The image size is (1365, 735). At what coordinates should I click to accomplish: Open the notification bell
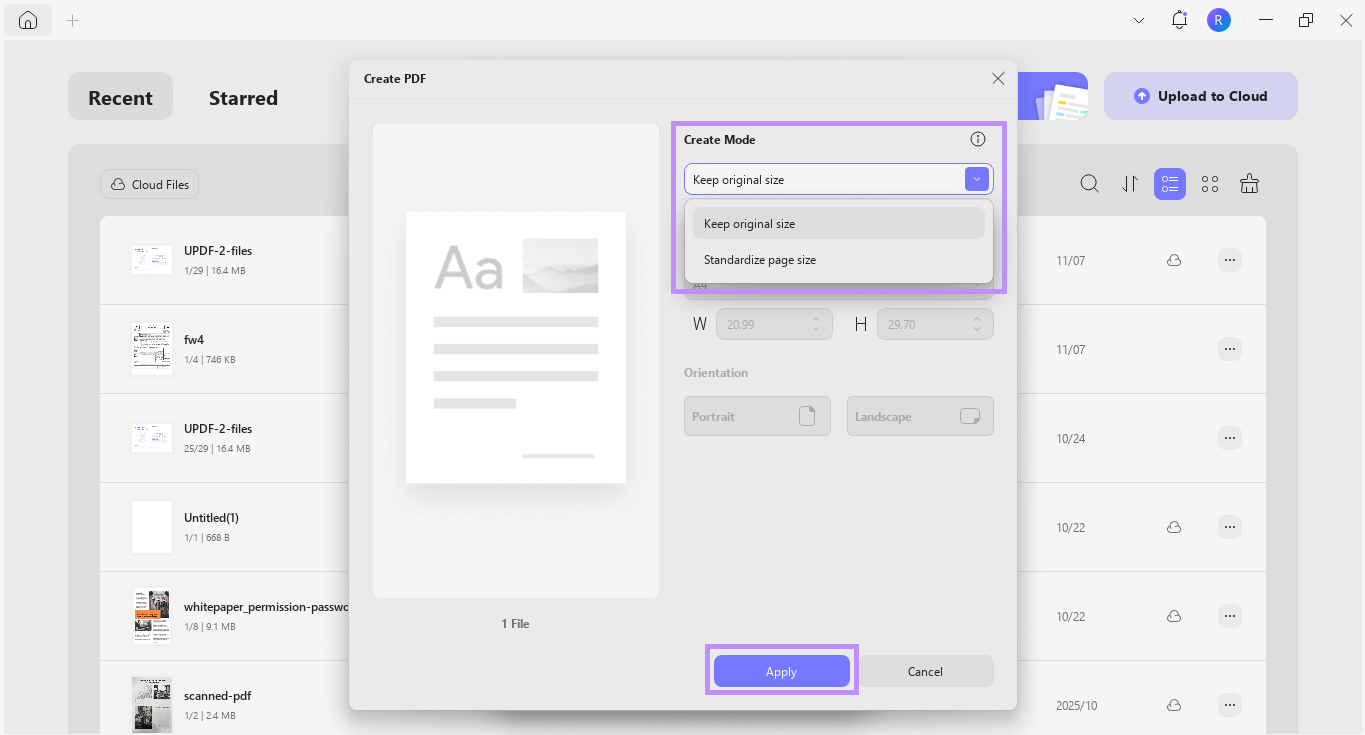pyautogui.click(x=1179, y=19)
